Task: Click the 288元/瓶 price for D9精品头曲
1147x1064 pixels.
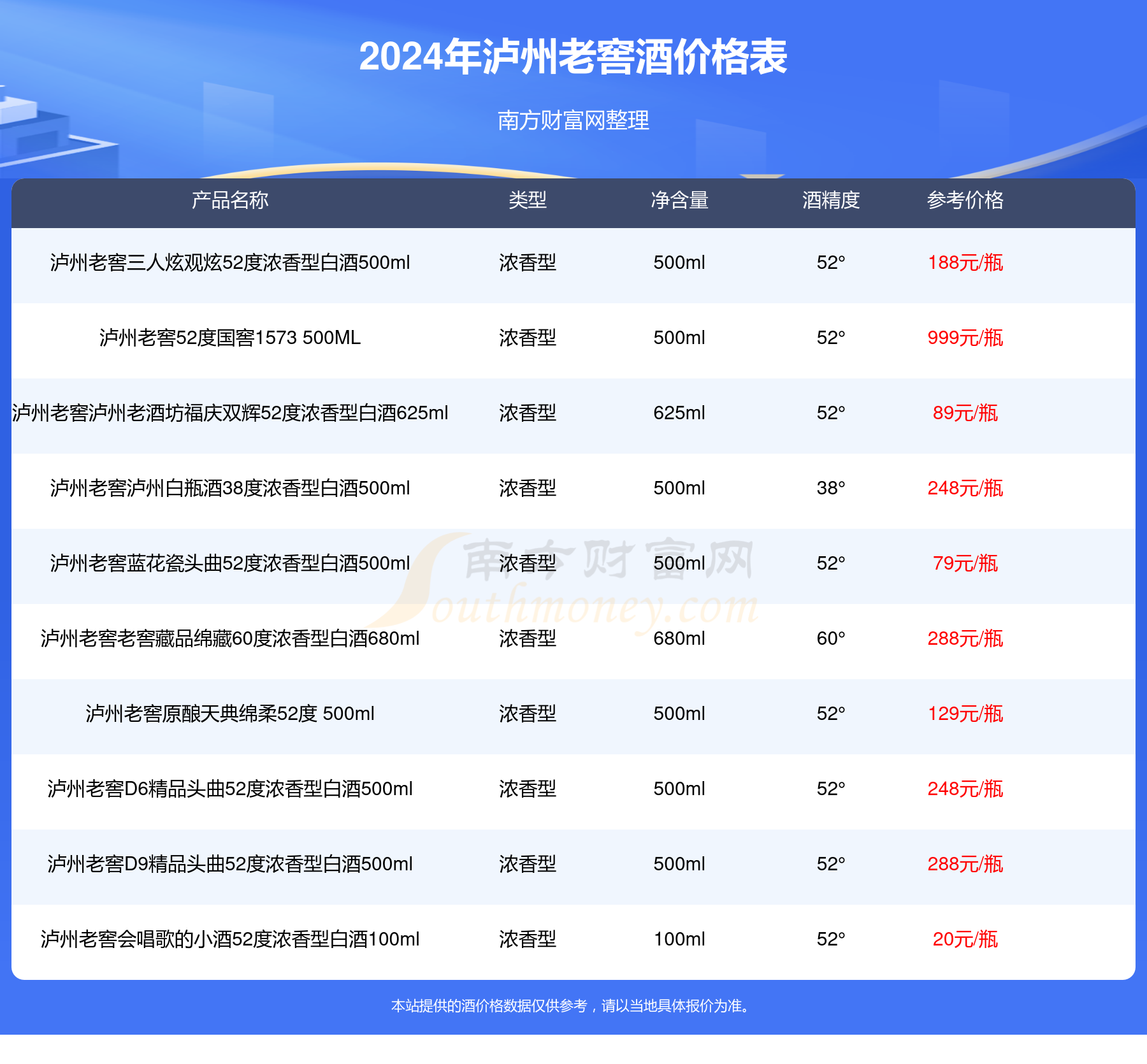Action: pos(965,864)
